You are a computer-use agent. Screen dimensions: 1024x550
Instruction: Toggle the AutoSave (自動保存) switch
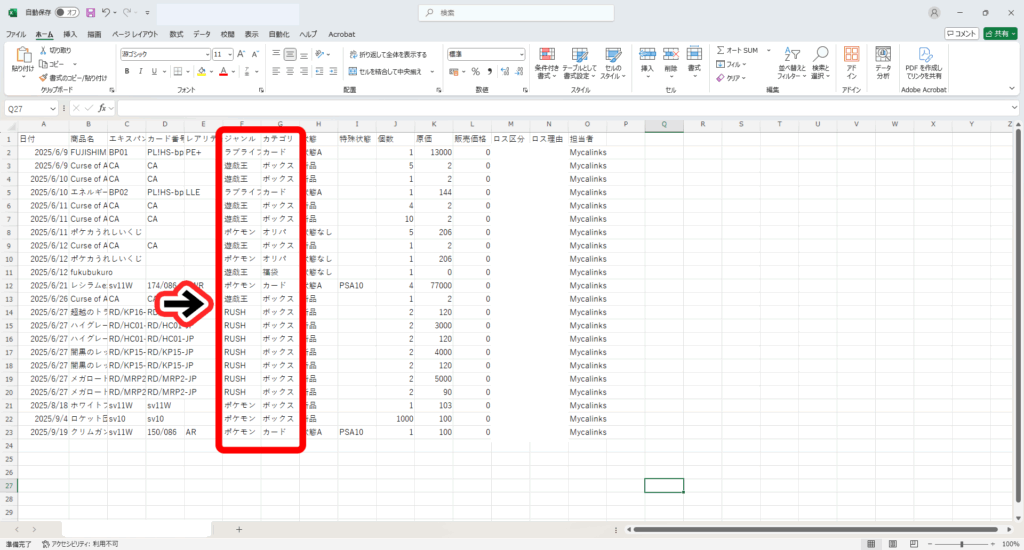68,13
